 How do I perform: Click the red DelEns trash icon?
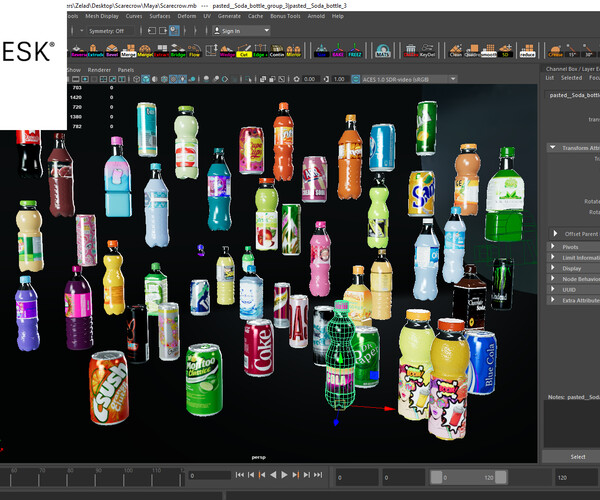[411, 51]
